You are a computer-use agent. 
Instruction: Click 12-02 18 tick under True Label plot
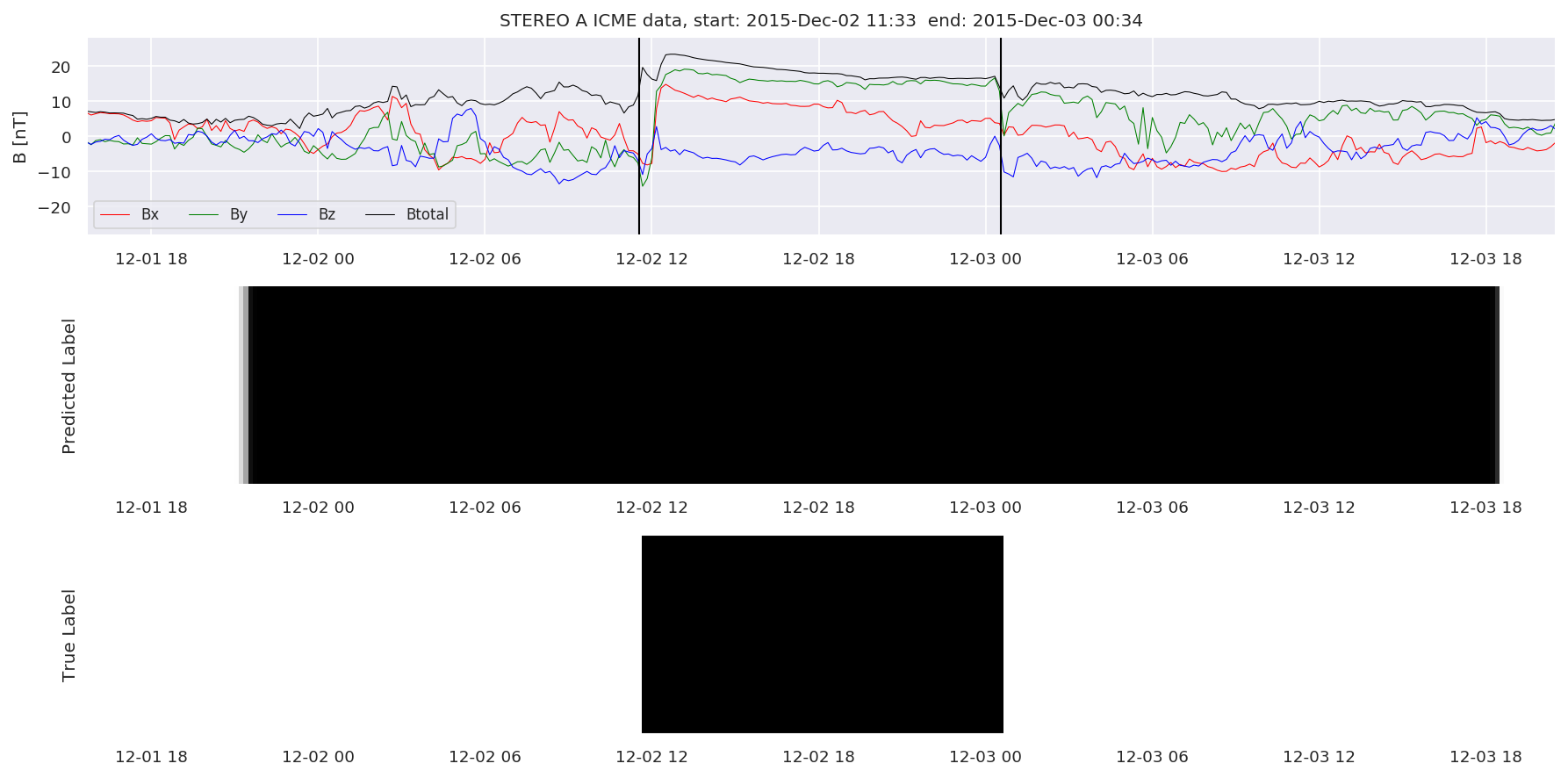pyautogui.click(x=818, y=757)
